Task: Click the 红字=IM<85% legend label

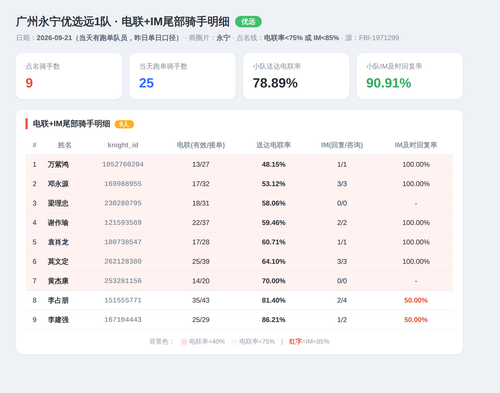Action: [x=309, y=341]
